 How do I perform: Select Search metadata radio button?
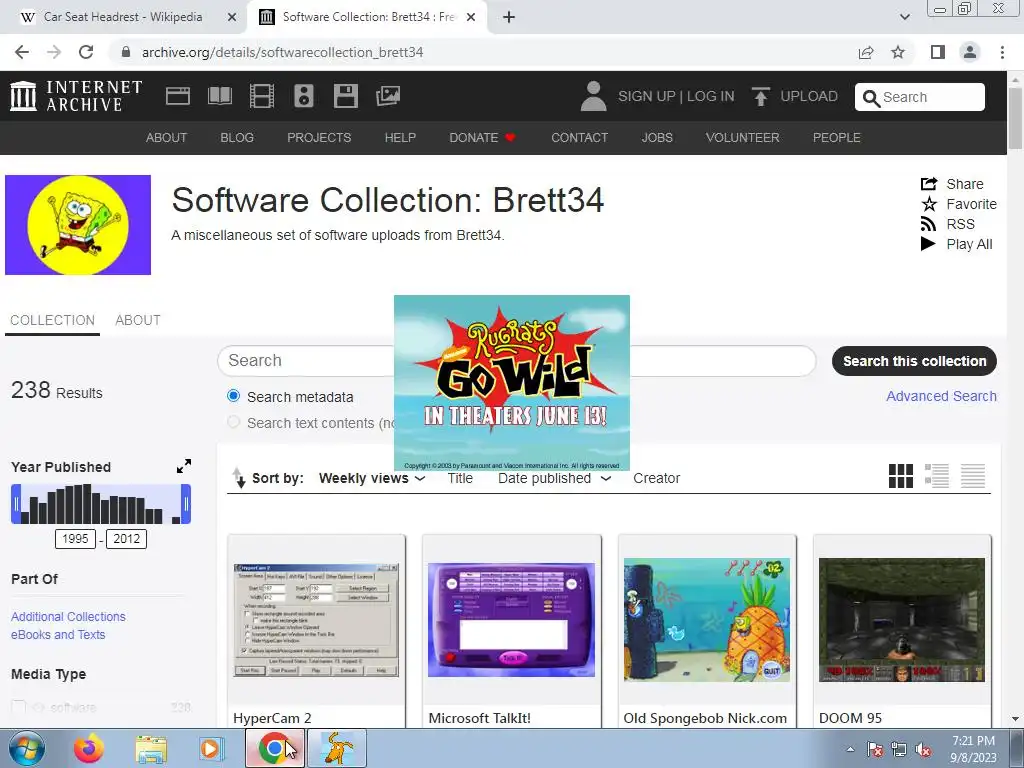click(233, 396)
